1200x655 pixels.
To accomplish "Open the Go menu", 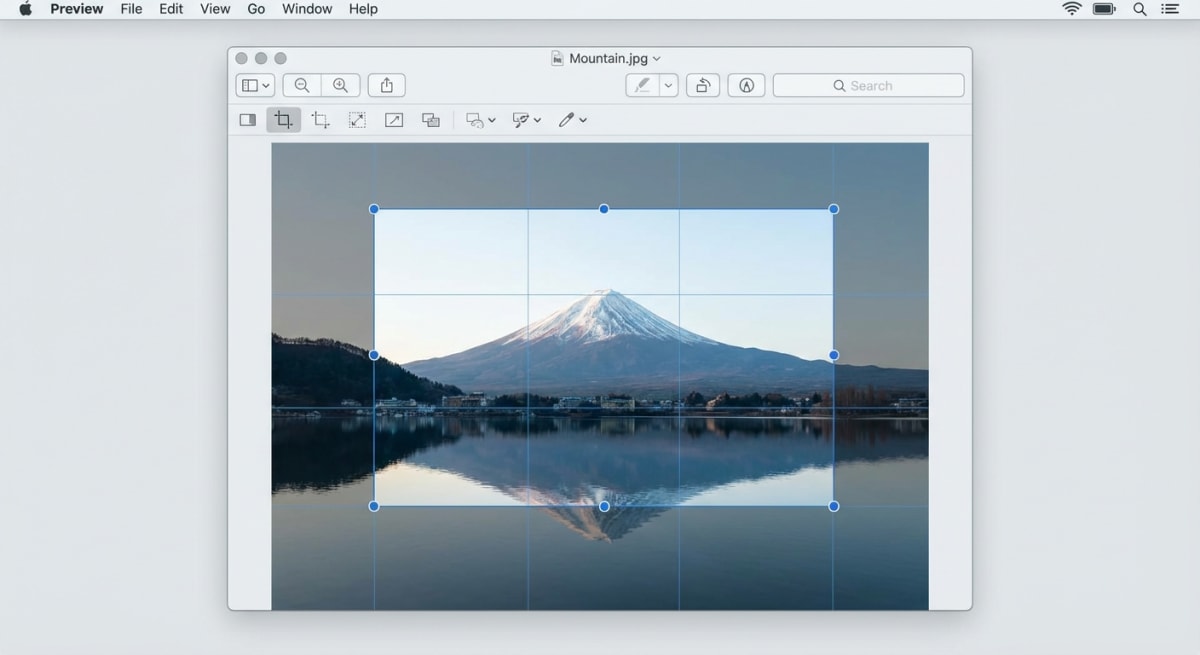I will point(256,9).
